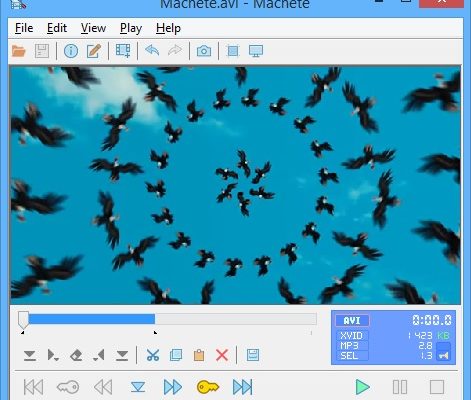Click the video preview frame
The image size is (471, 400).
pyautogui.click(x=236, y=185)
